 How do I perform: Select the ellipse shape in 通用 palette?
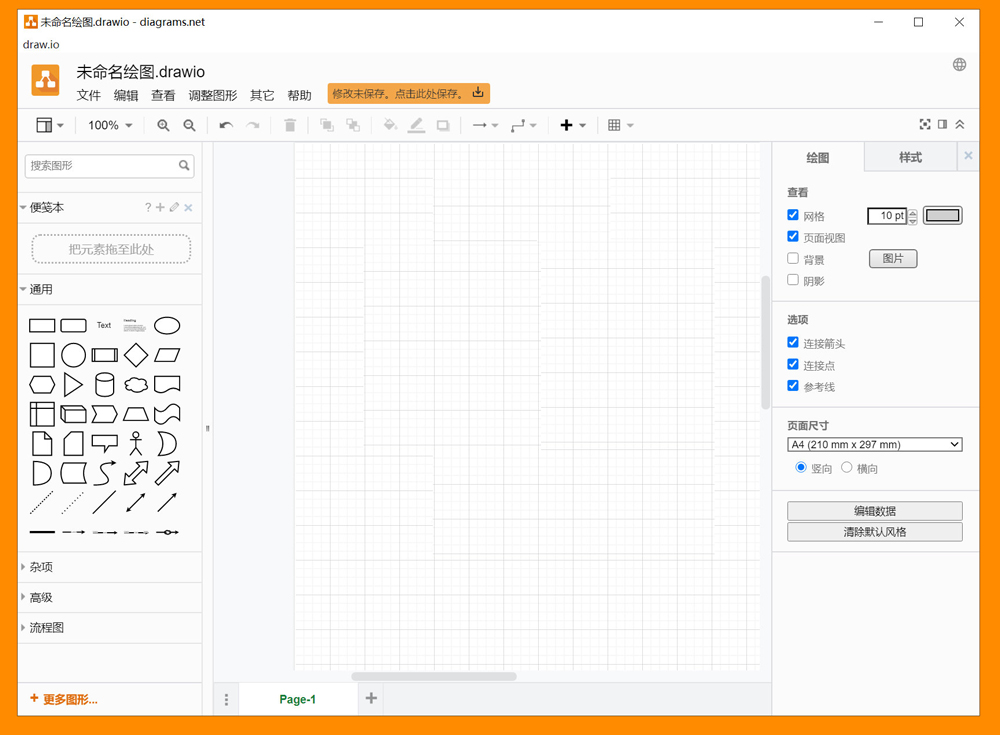point(167,325)
